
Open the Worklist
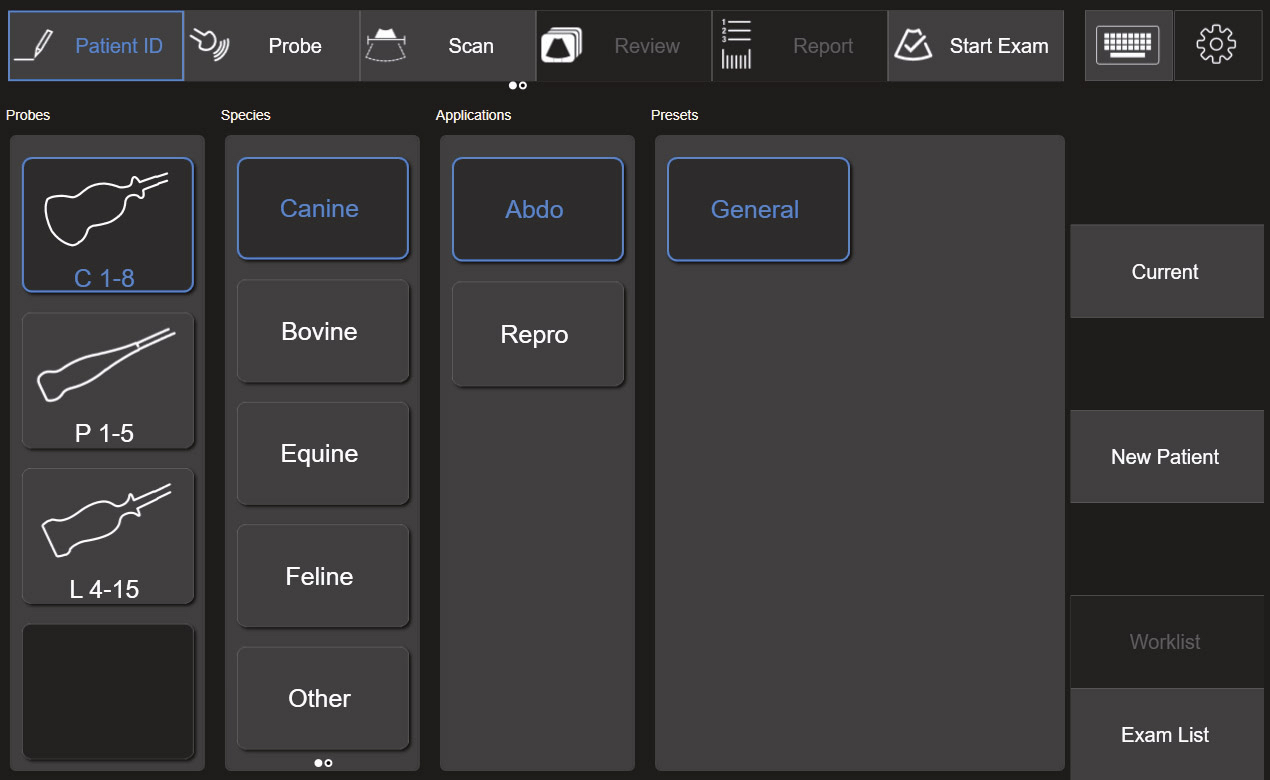(1167, 642)
